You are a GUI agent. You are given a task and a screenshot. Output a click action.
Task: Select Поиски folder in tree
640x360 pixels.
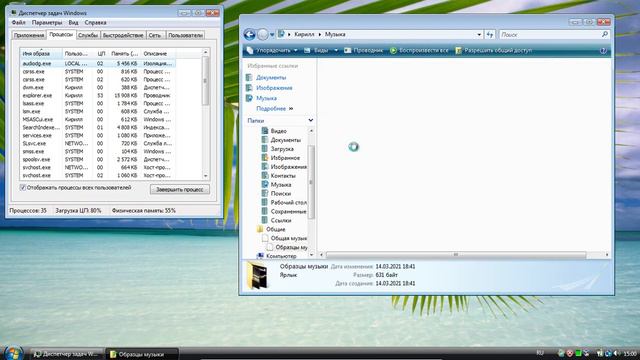pos(280,194)
